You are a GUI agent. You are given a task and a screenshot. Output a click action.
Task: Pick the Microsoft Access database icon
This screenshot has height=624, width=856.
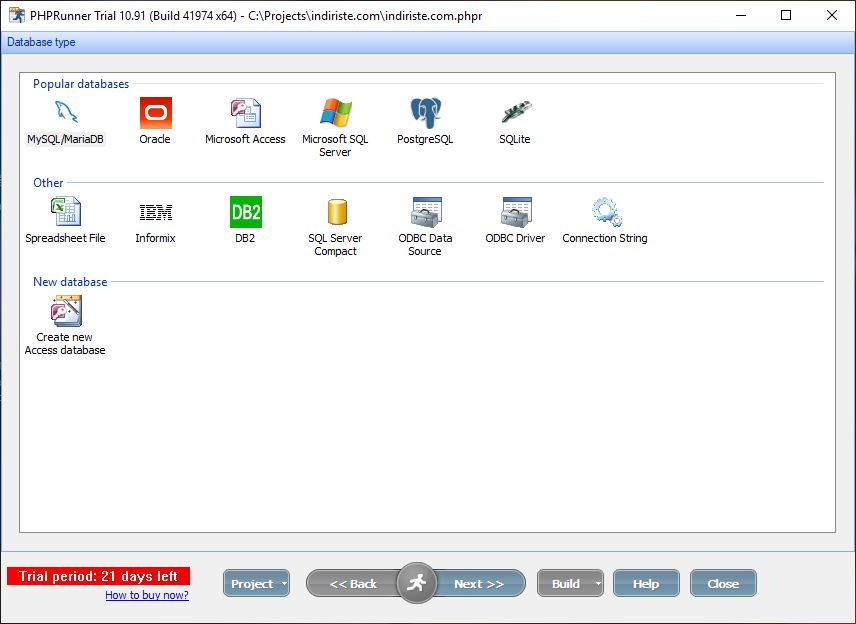coord(245,112)
